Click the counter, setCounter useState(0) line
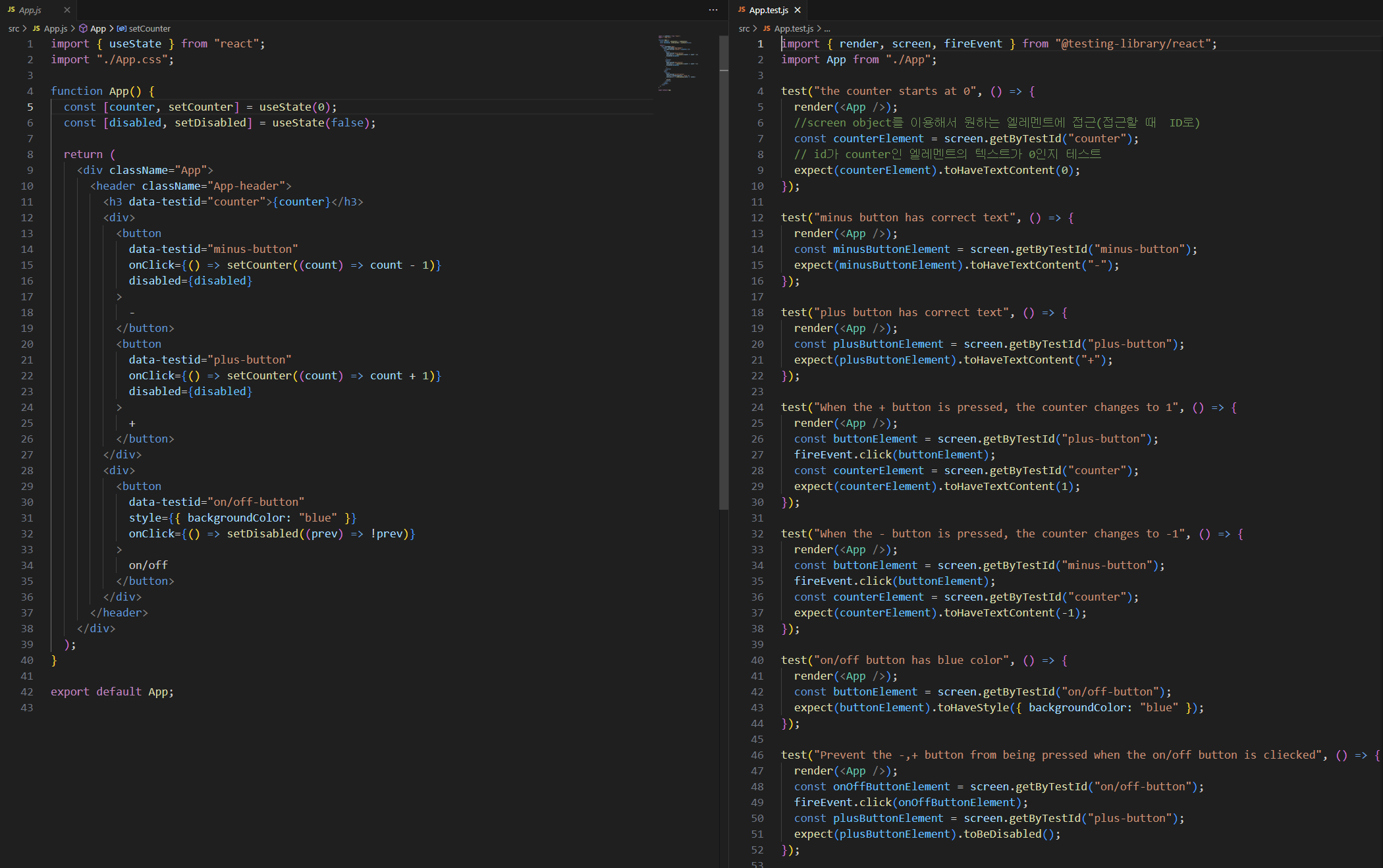The image size is (1383, 868). pos(200,107)
